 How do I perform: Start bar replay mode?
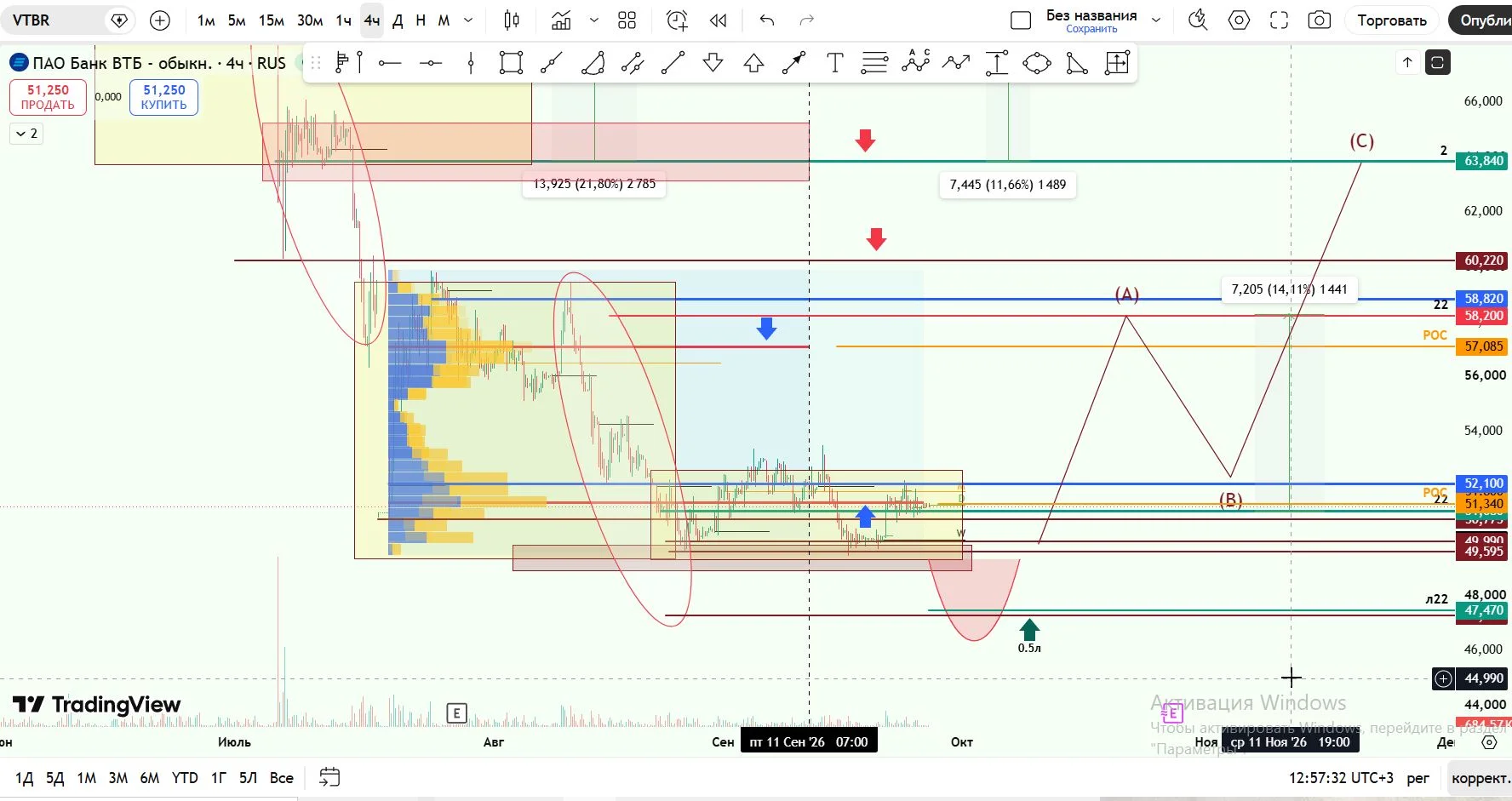[719, 20]
